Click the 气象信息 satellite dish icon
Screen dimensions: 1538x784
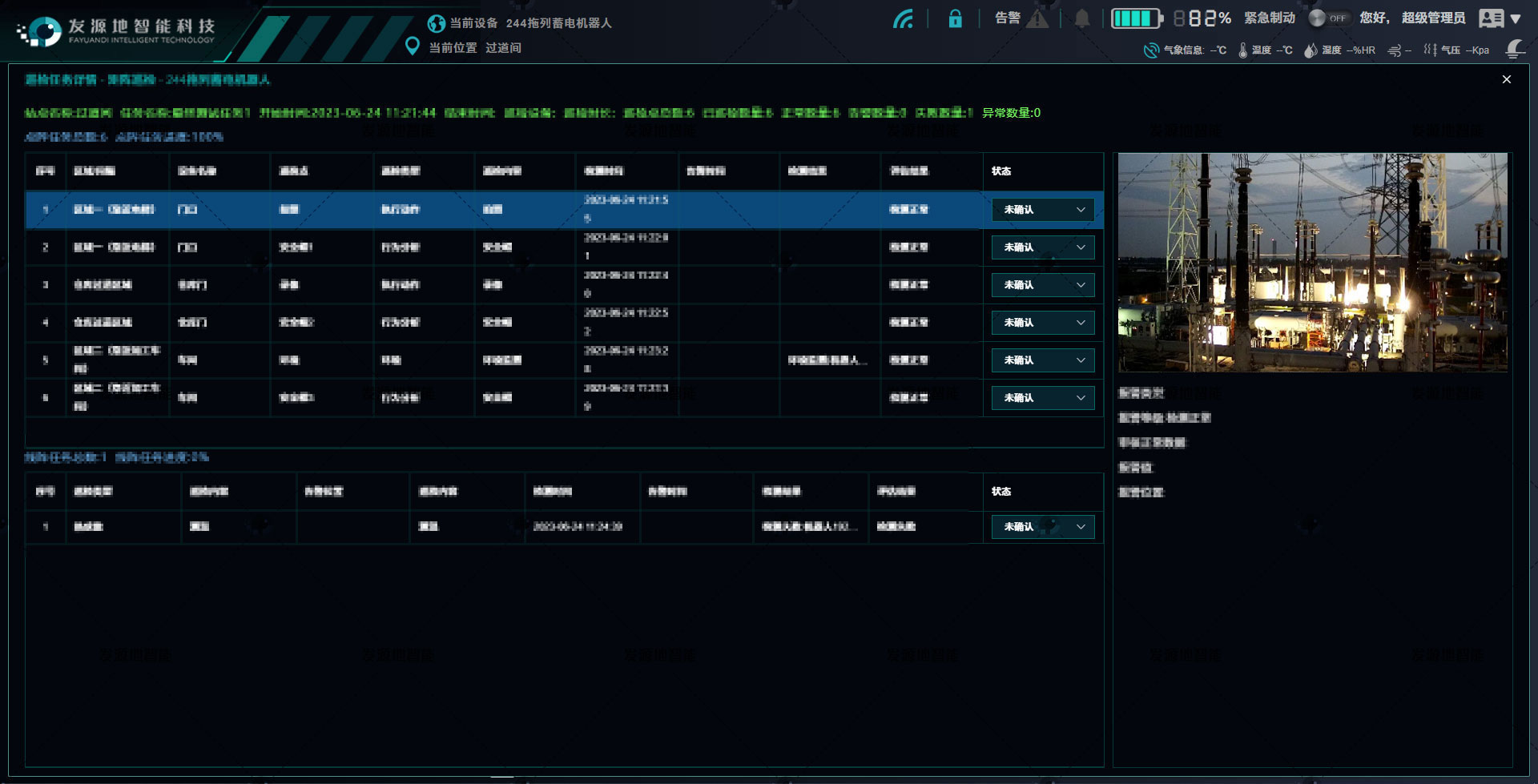coord(1151,50)
